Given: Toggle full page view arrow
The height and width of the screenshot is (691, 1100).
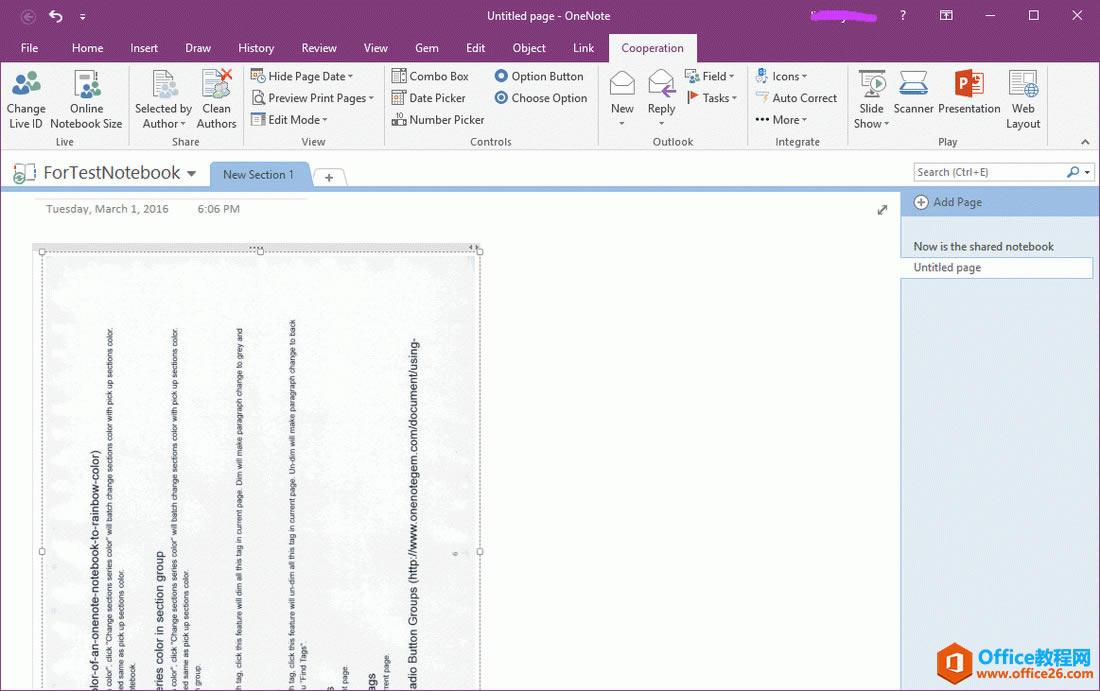Looking at the screenshot, I should (x=882, y=210).
